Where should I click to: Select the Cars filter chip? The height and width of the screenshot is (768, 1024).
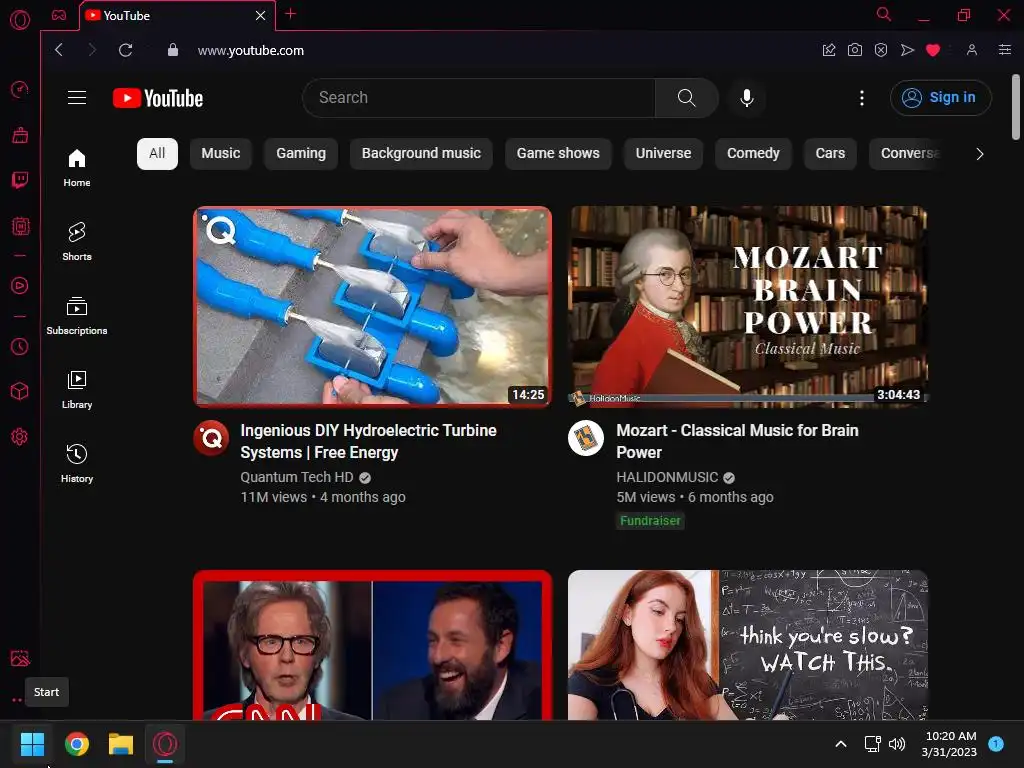coord(830,153)
